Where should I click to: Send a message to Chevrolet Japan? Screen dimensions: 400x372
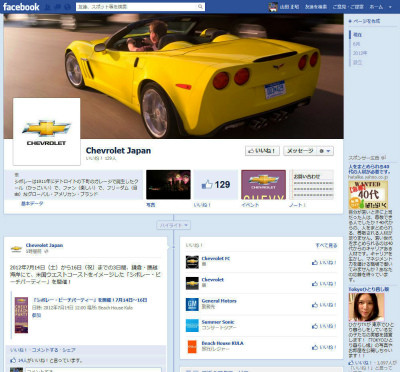coord(300,151)
